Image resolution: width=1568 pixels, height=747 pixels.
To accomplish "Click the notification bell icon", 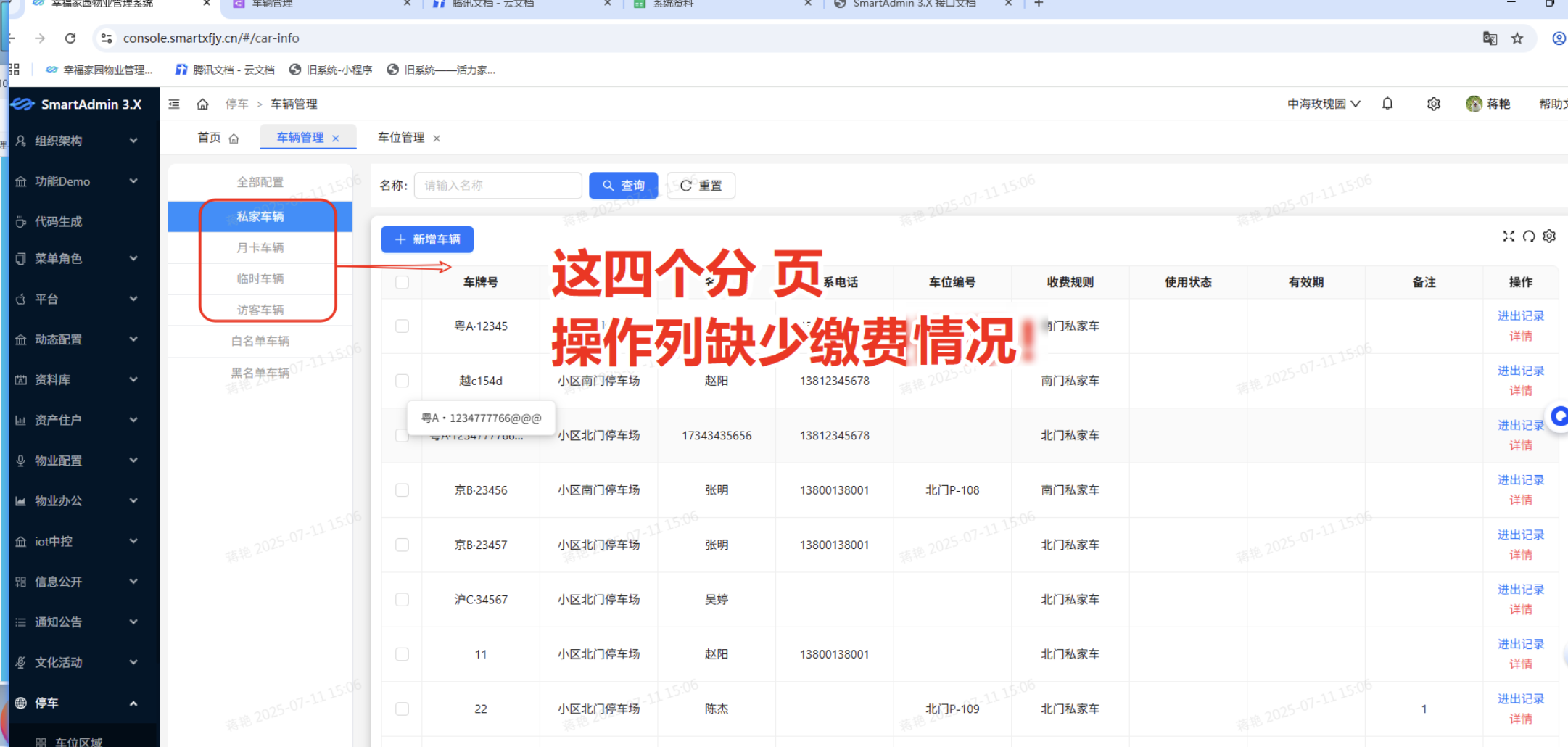I will pos(1387,104).
